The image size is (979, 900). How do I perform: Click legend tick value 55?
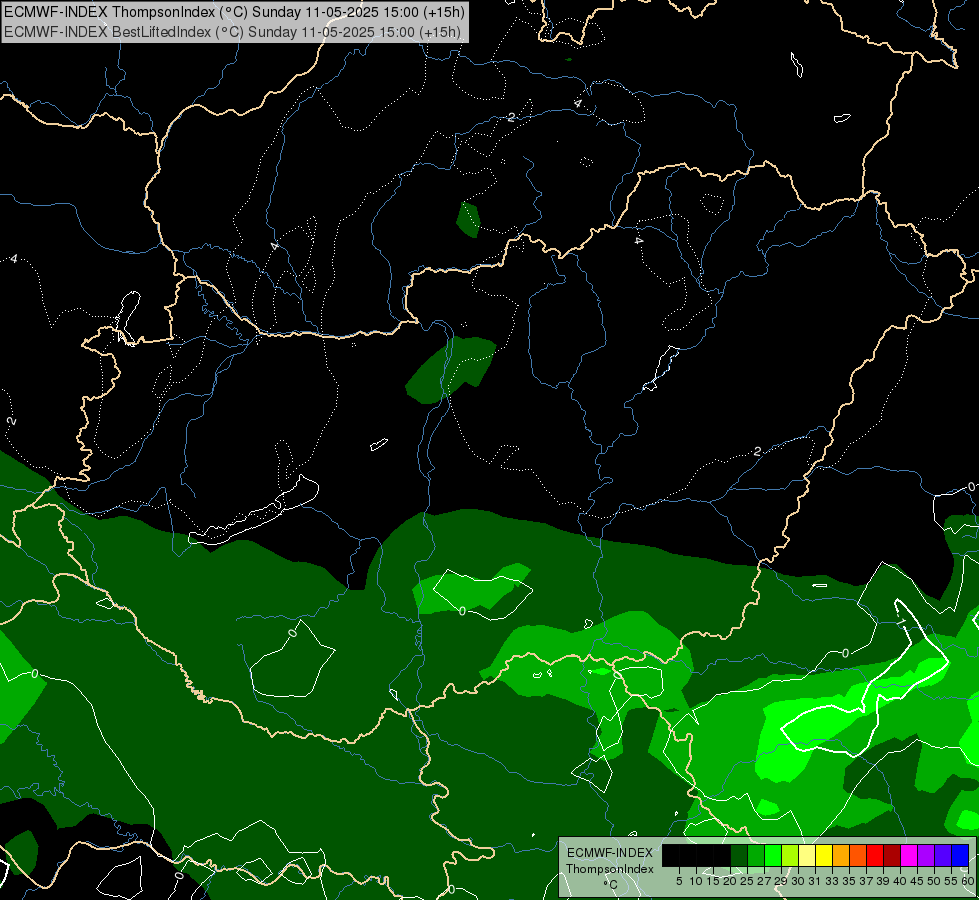point(951,881)
